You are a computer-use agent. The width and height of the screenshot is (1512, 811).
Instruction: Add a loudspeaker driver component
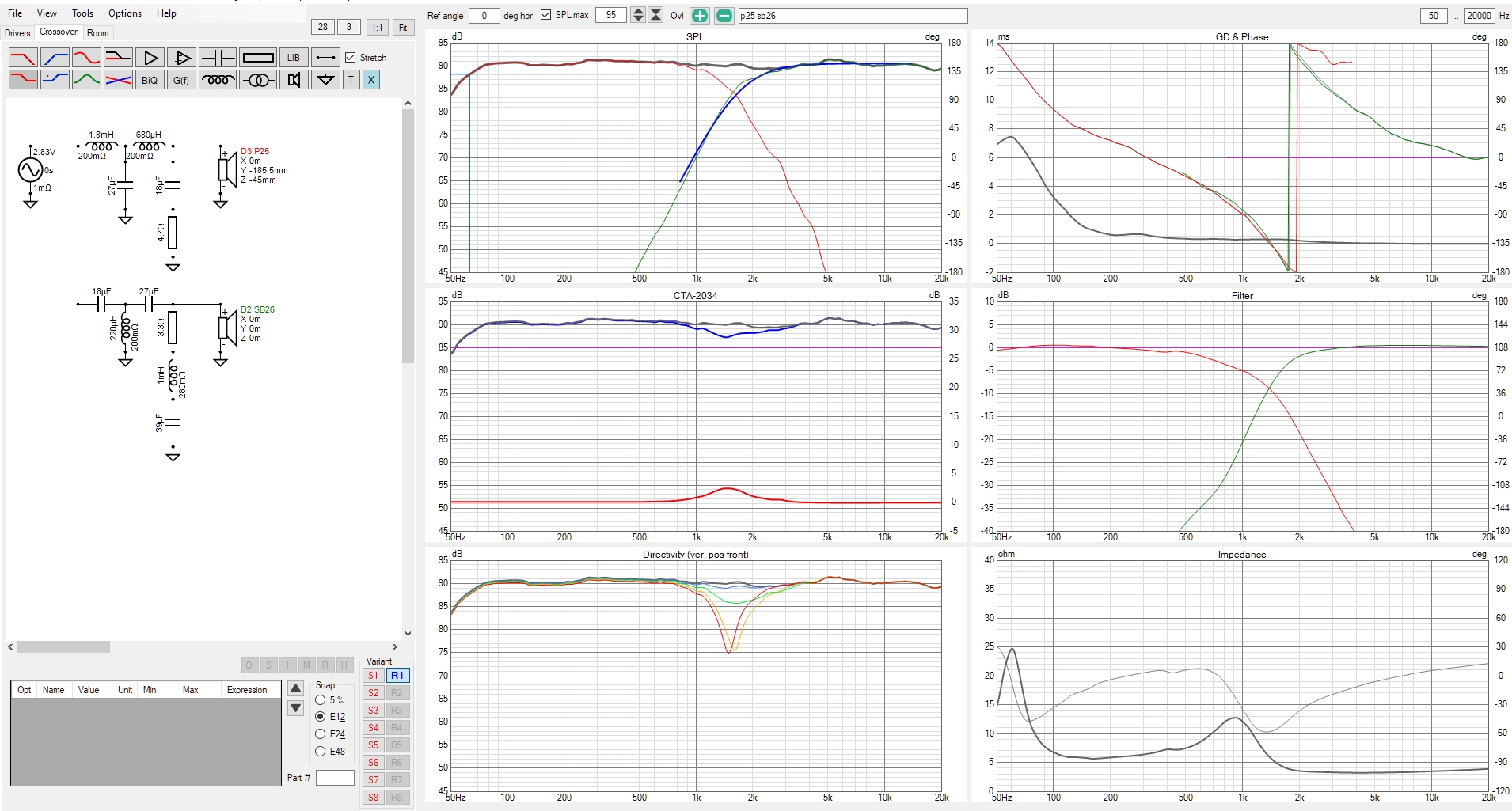point(294,79)
